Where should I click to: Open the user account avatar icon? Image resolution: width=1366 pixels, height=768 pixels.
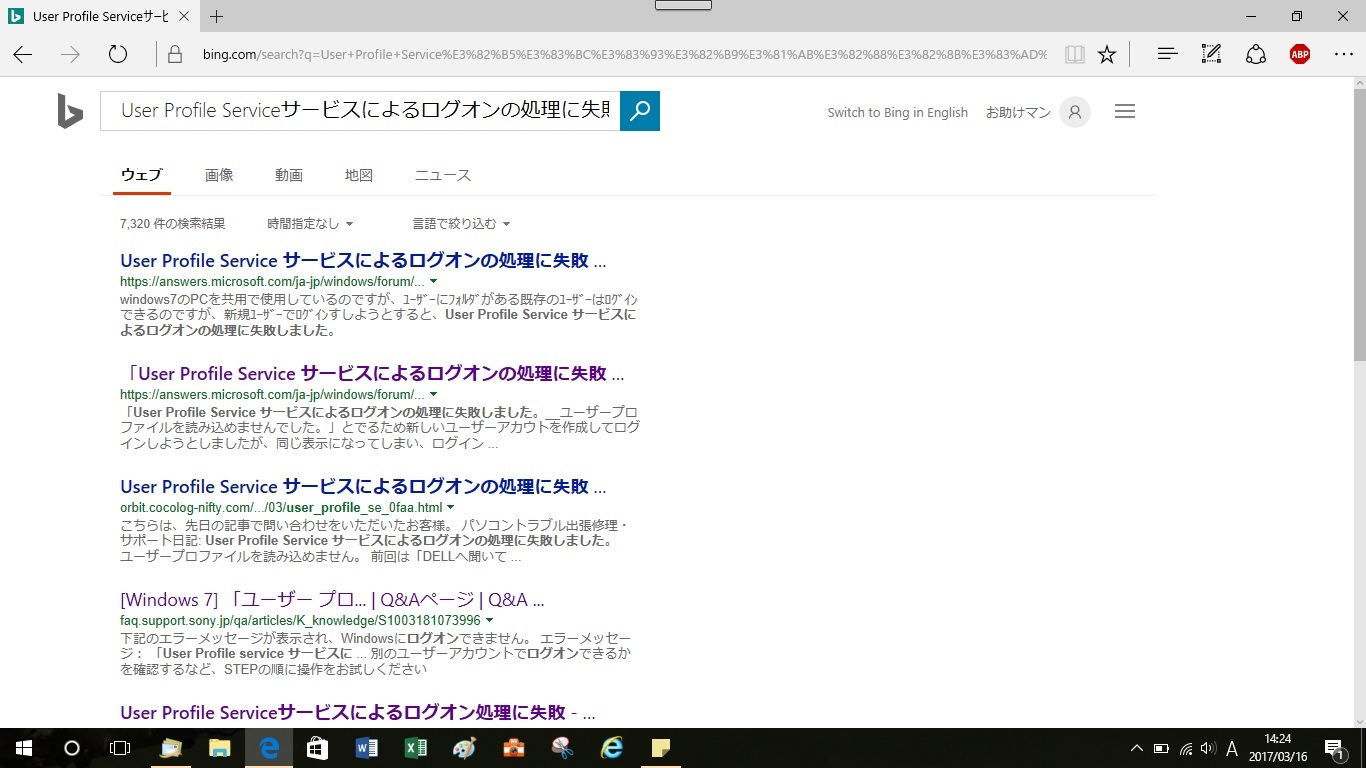(1075, 112)
